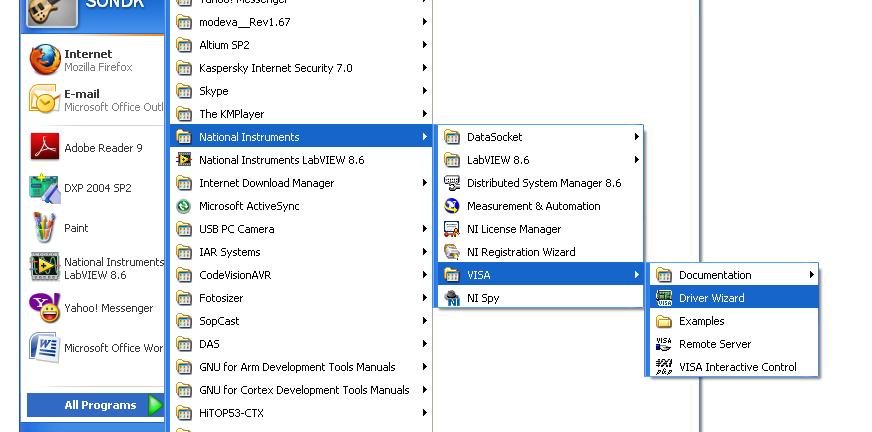Launch DXP 2004 SP2 icon
Viewport: 872px width, 432px height.
44,188
